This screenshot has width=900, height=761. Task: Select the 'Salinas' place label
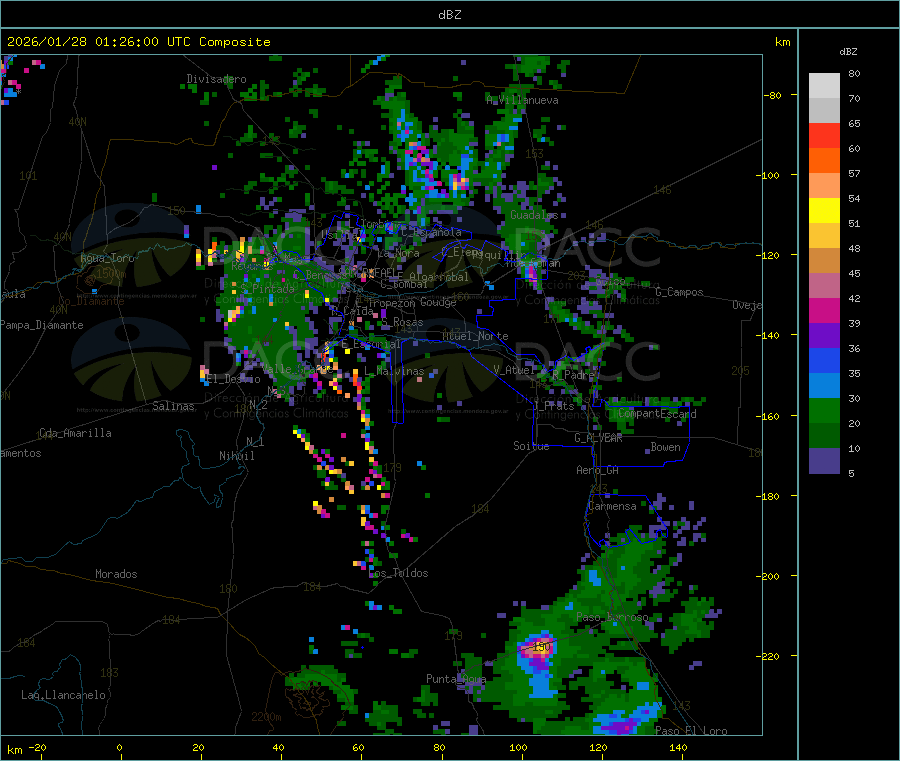click(x=173, y=406)
